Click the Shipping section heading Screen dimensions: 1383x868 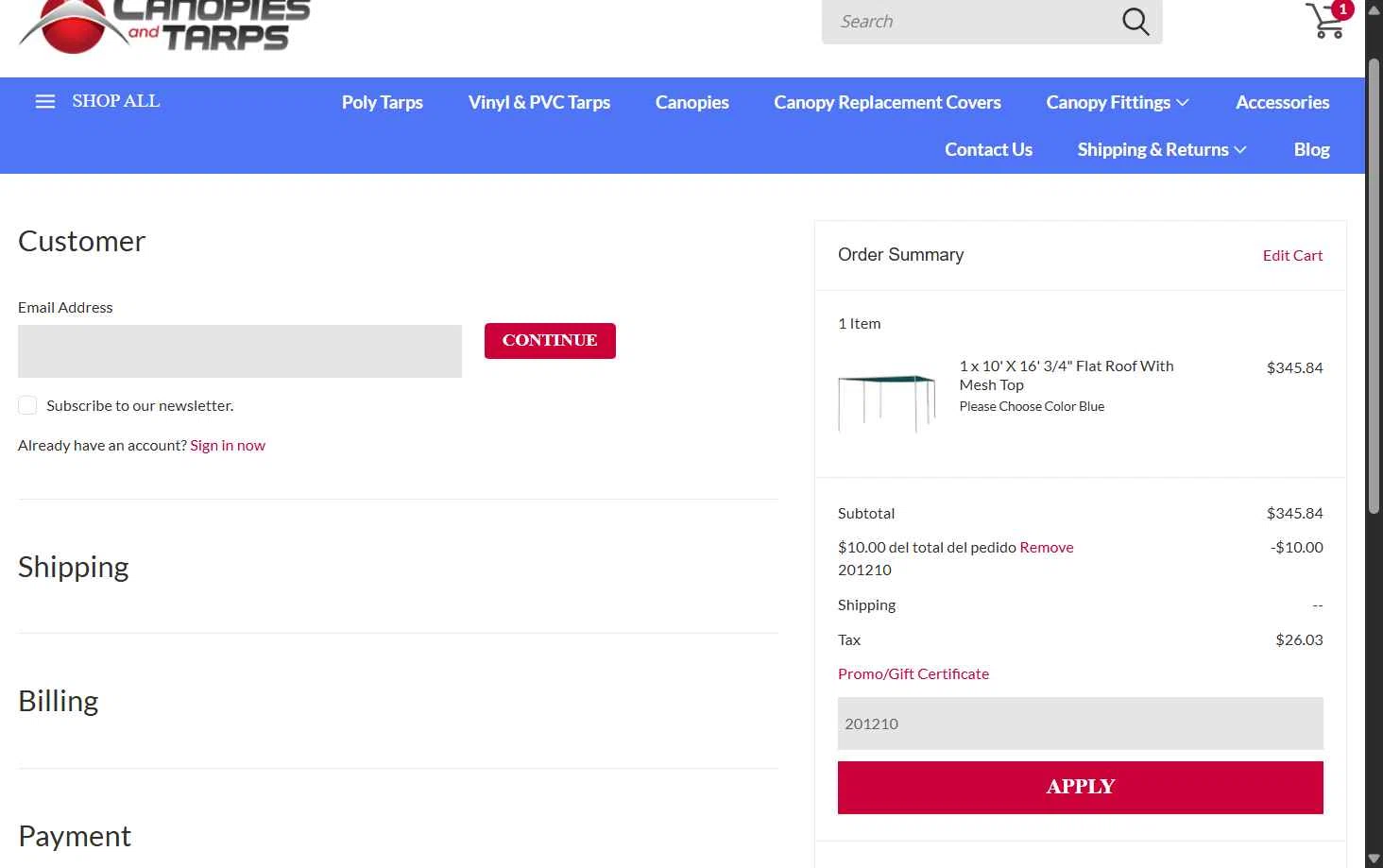click(74, 567)
